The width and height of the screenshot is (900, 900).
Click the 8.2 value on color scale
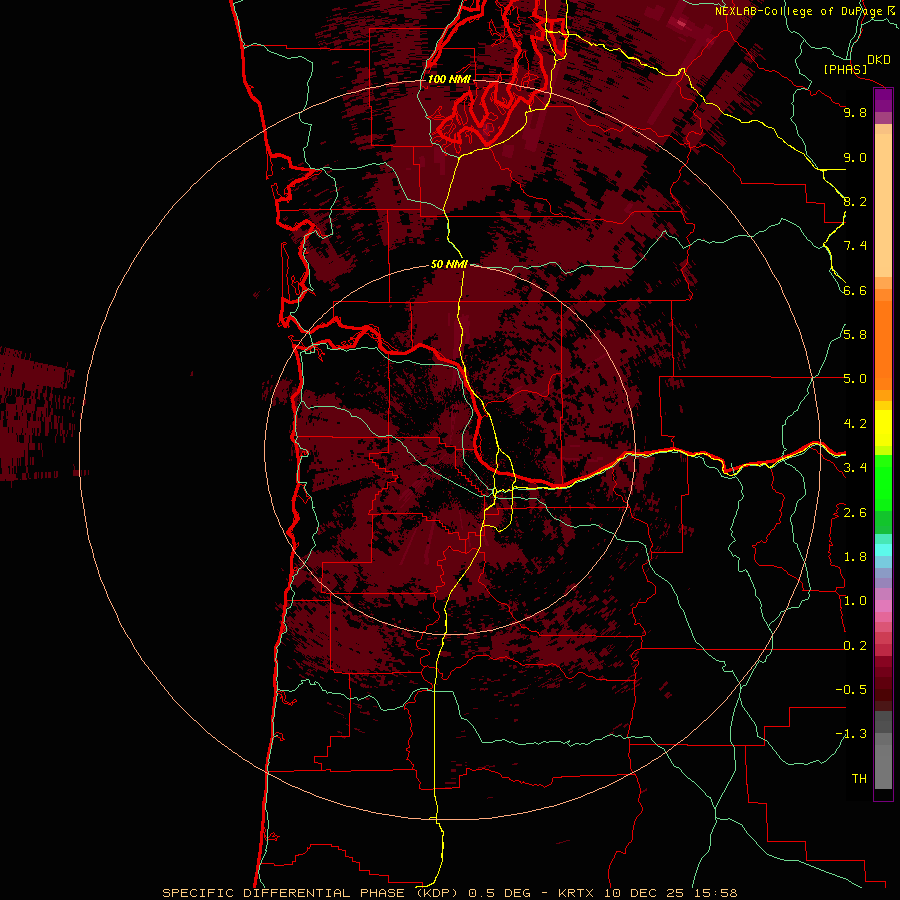click(x=855, y=201)
